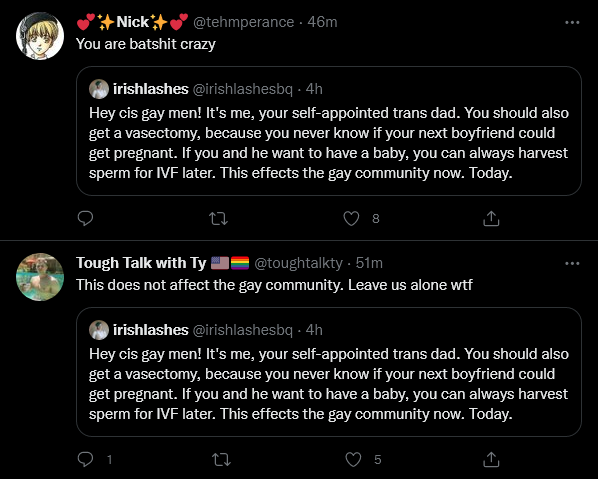Open Nick's anime profile avatar
598x479 pixels.
40,36
